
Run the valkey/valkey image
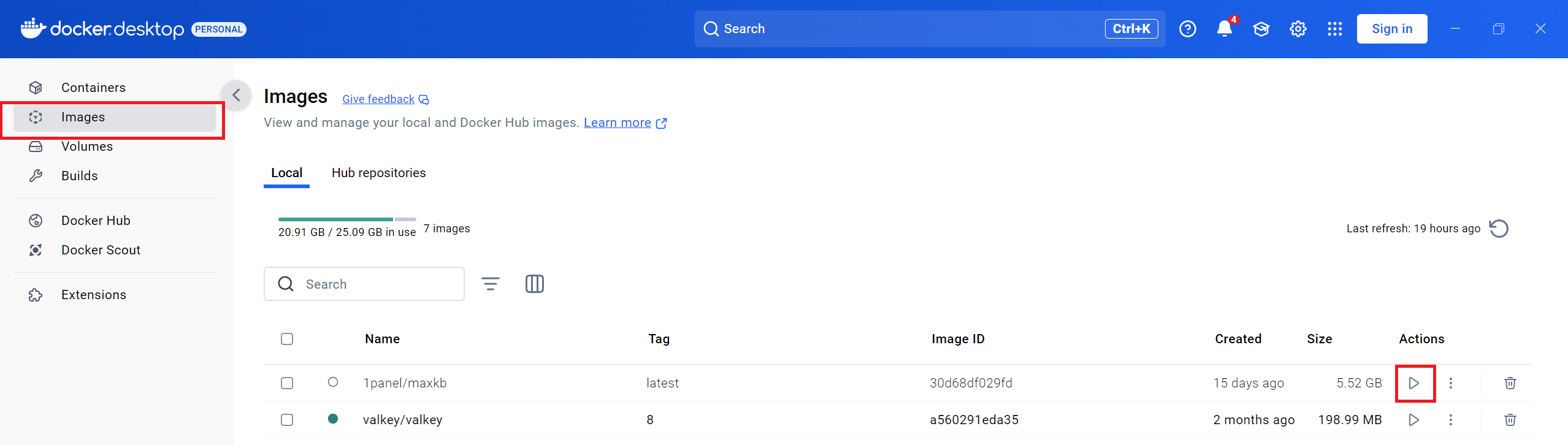(1414, 420)
